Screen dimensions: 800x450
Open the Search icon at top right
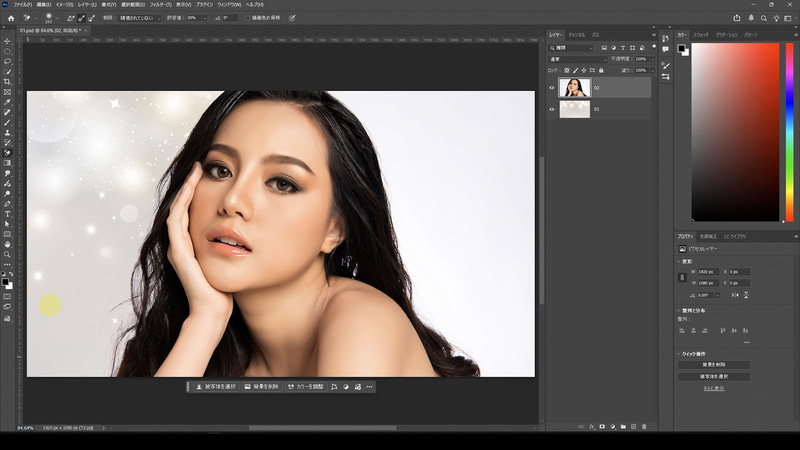coord(764,18)
